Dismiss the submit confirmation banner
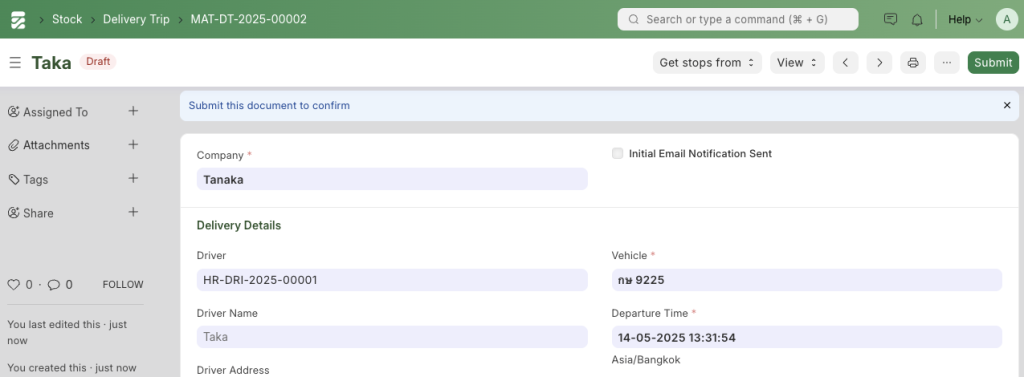 [1007, 105]
